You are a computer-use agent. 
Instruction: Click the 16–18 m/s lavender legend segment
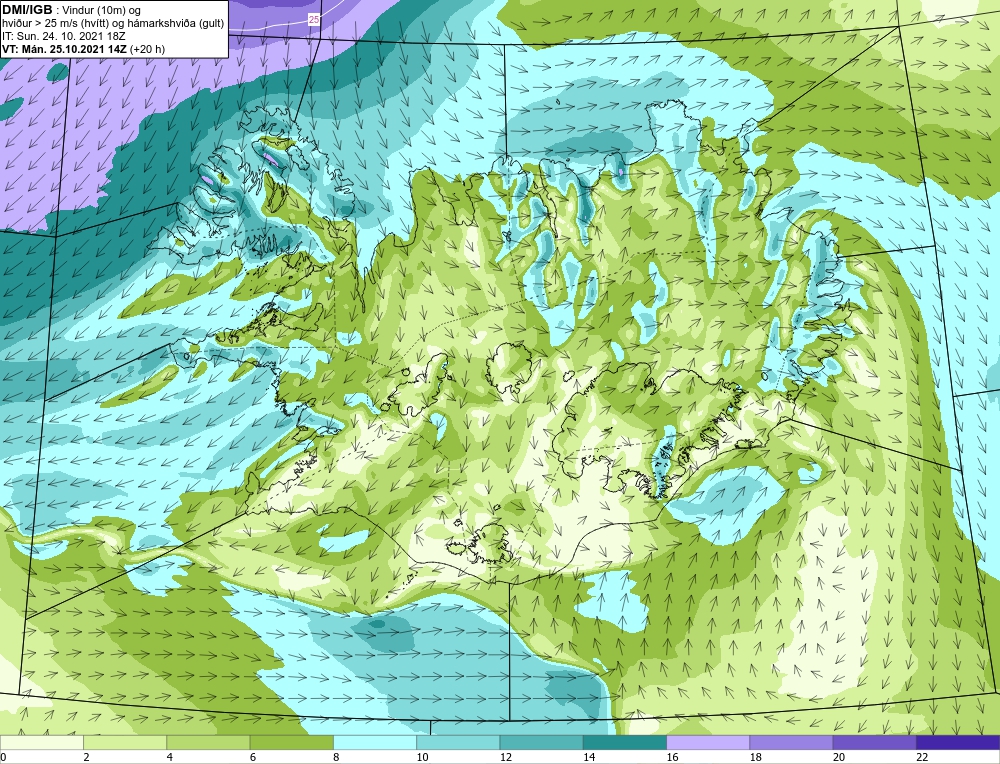(x=708, y=743)
